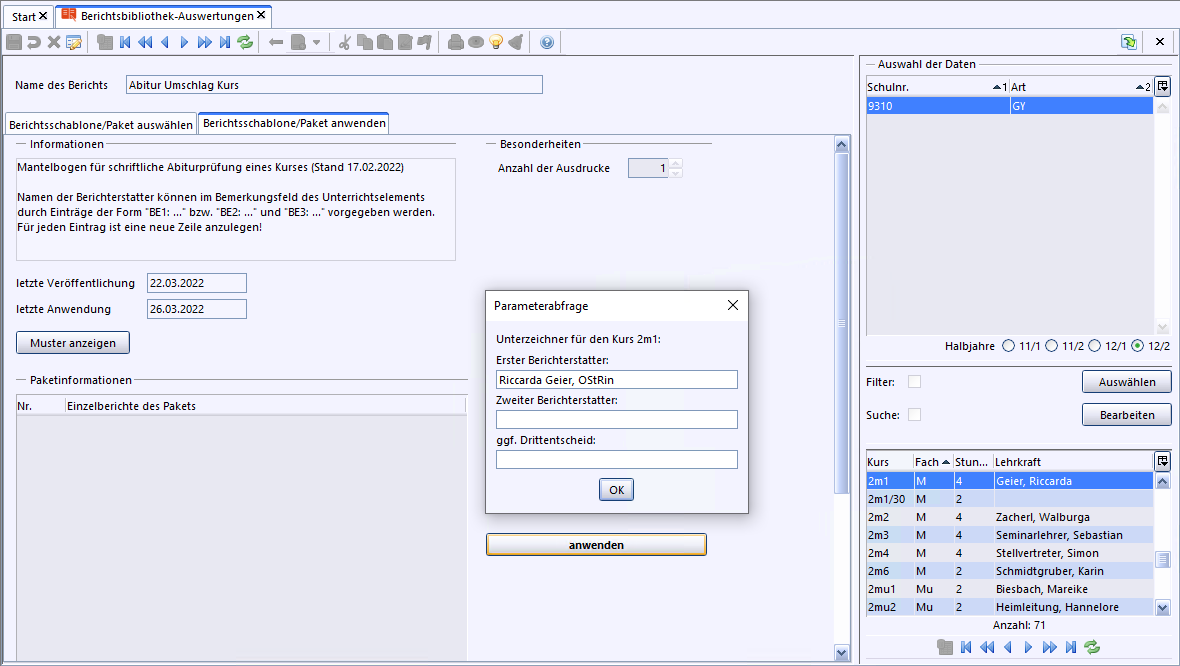Close the Start tab with its X

click(x=43, y=16)
